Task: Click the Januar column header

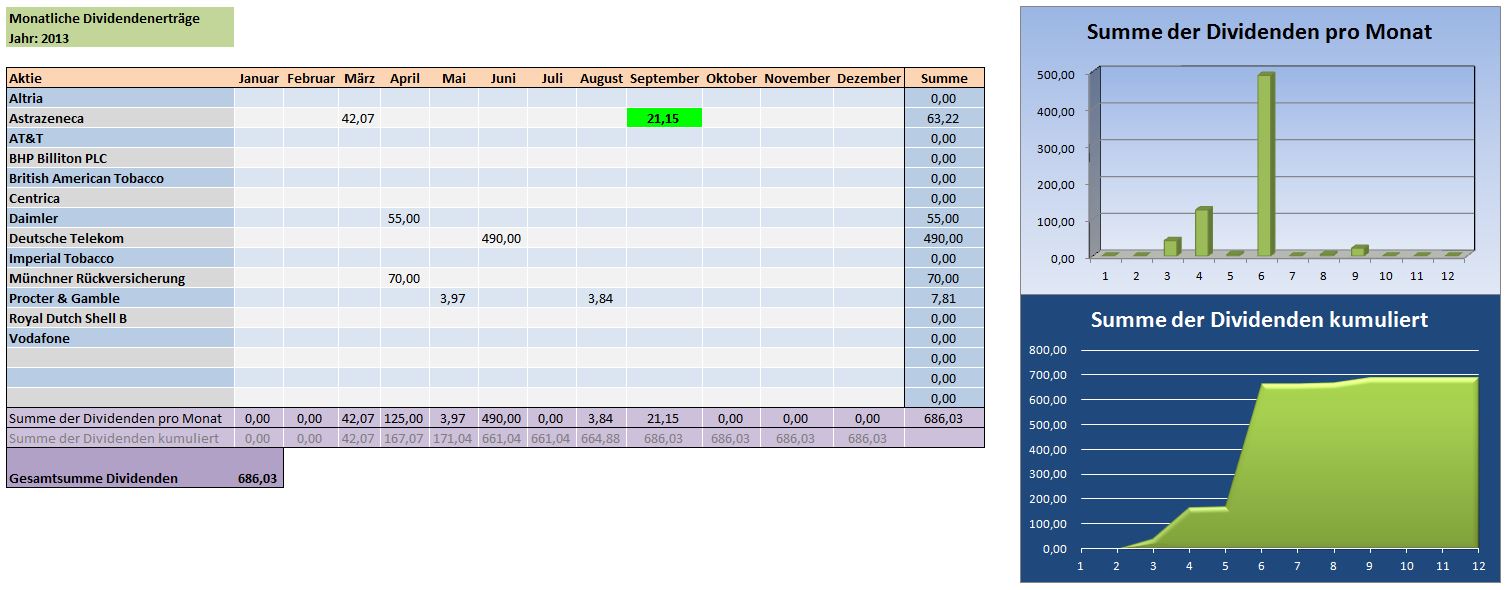Action: [x=259, y=78]
